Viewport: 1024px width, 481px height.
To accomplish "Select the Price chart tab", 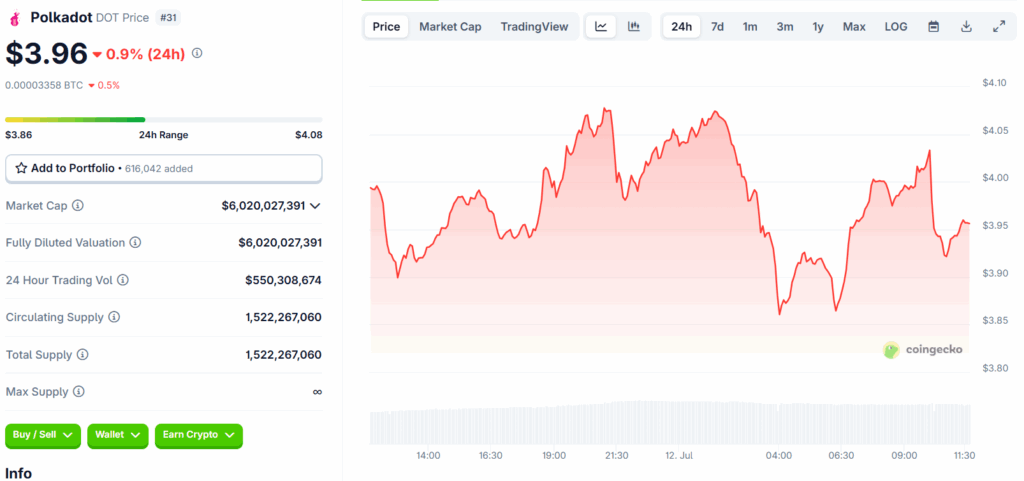I will click(x=386, y=27).
